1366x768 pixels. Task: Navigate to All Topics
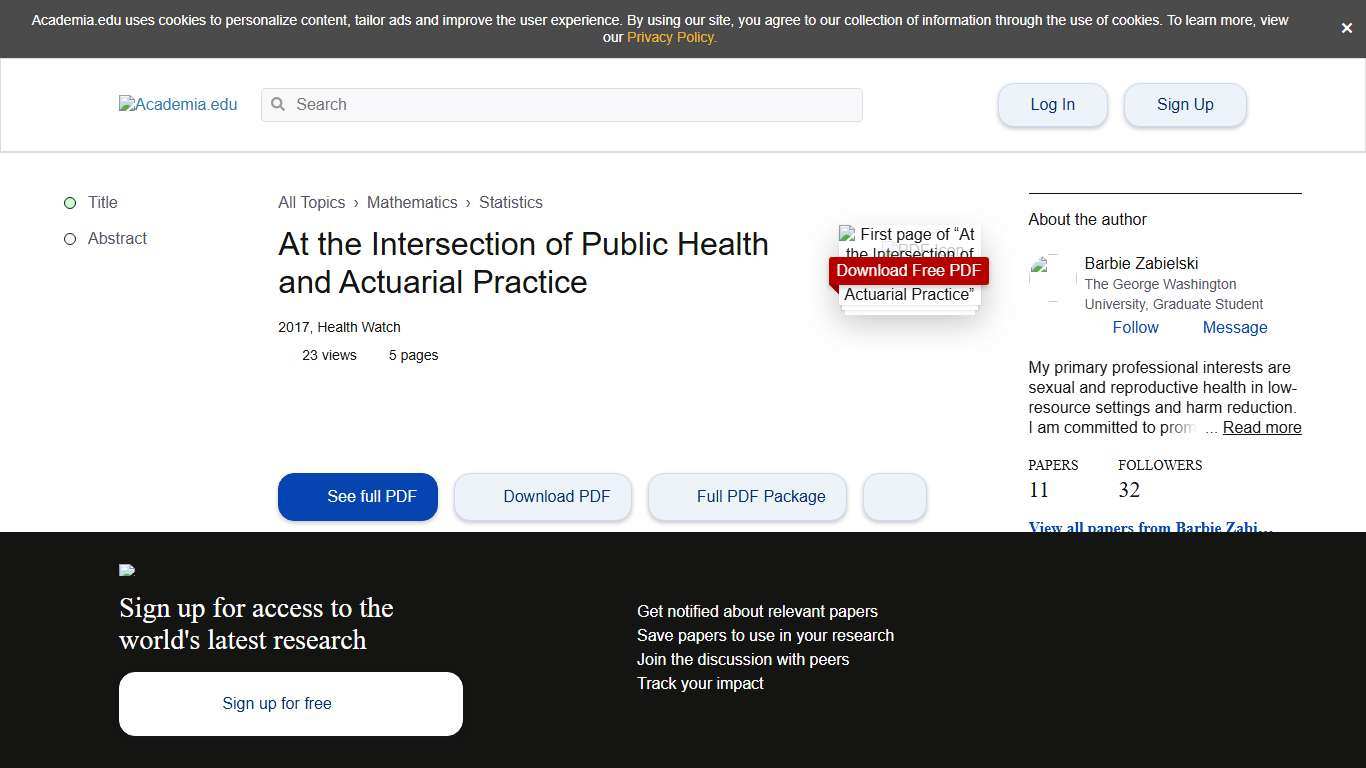click(x=311, y=202)
